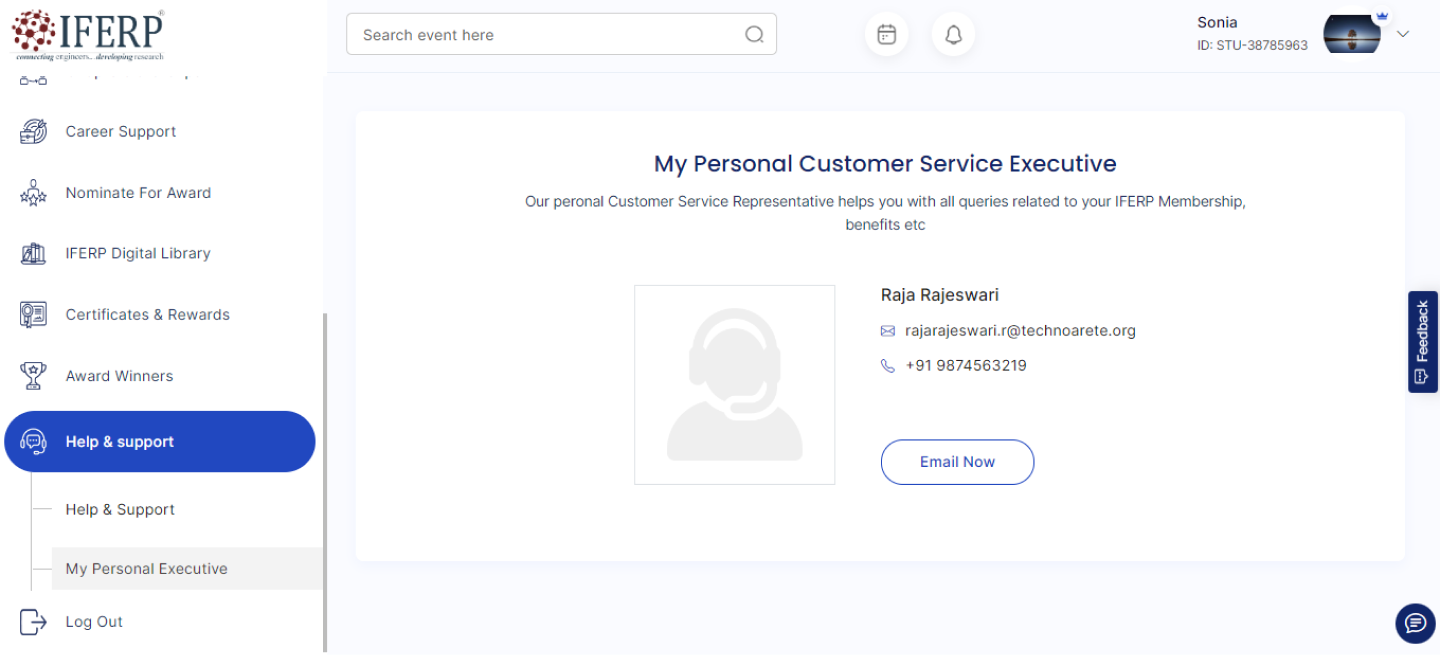Image resolution: width=1440 pixels, height=655 pixels.
Task: Click the calendar icon in header
Action: click(886, 35)
